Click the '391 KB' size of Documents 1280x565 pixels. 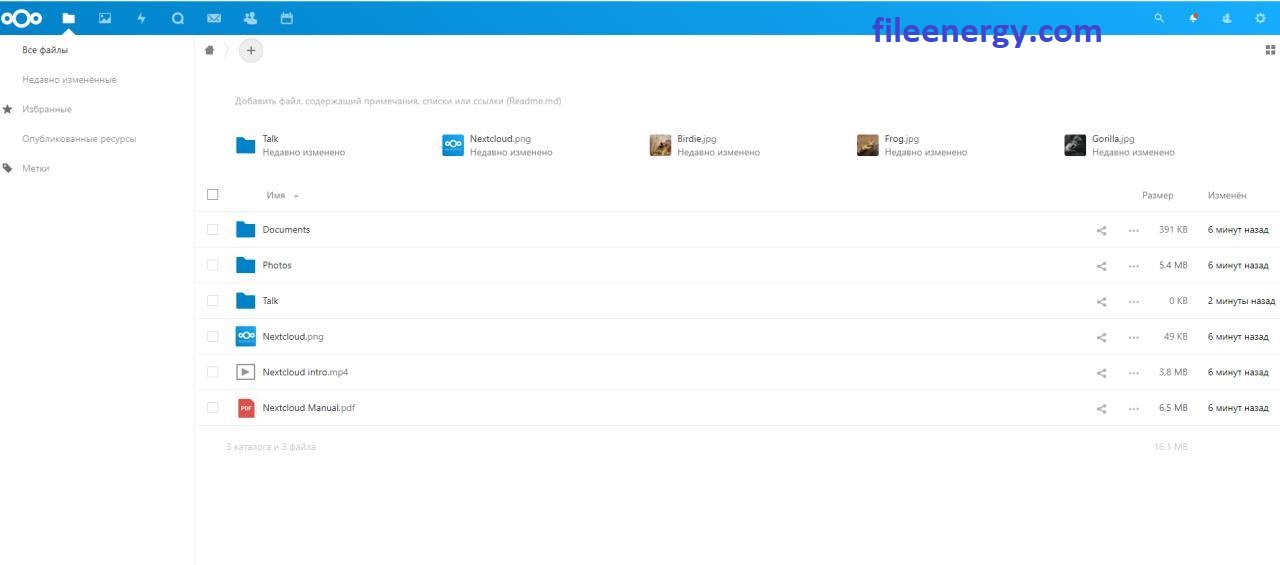pyautogui.click(x=1173, y=230)
